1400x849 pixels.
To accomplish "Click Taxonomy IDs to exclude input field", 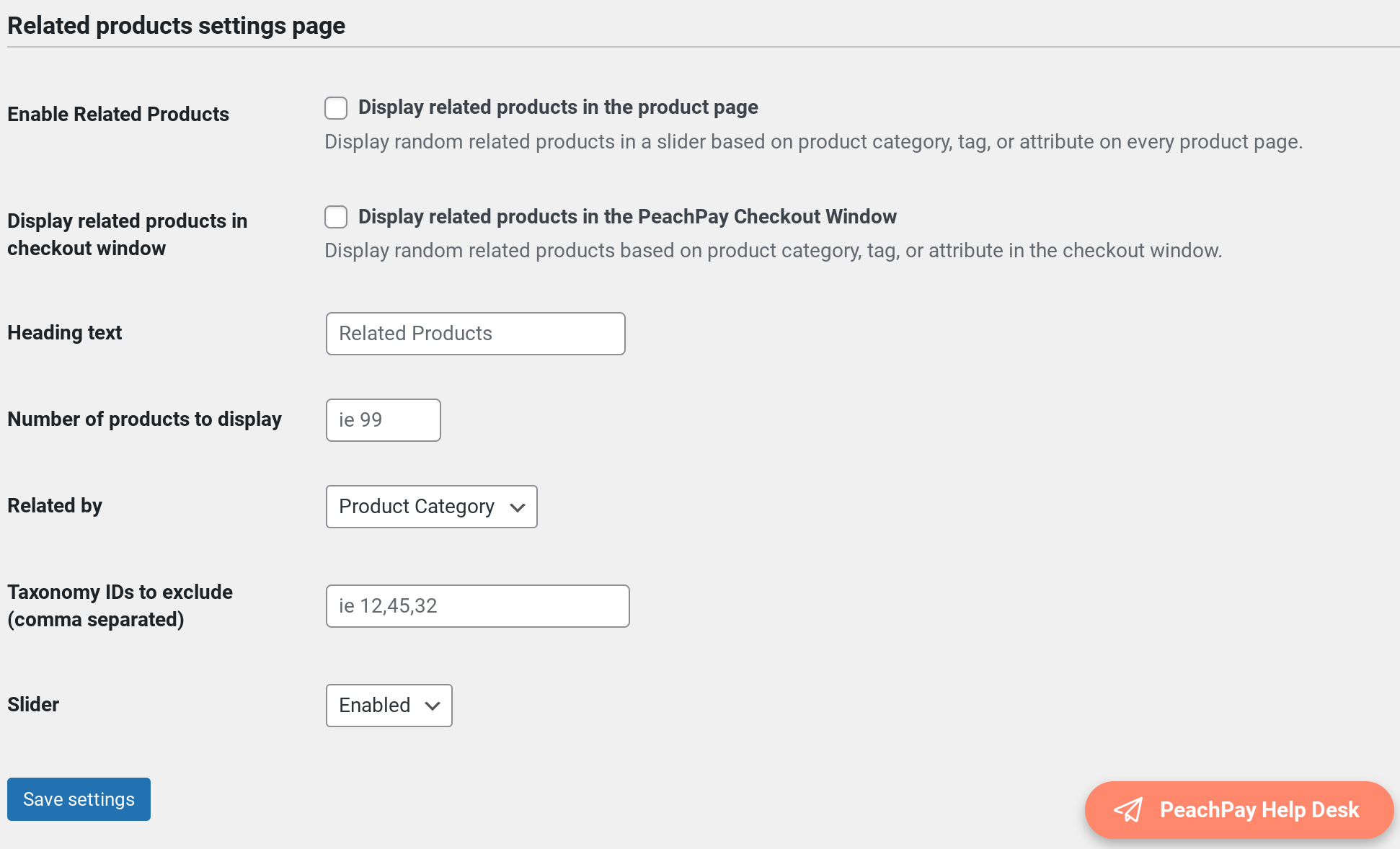I will coord(477,605).
